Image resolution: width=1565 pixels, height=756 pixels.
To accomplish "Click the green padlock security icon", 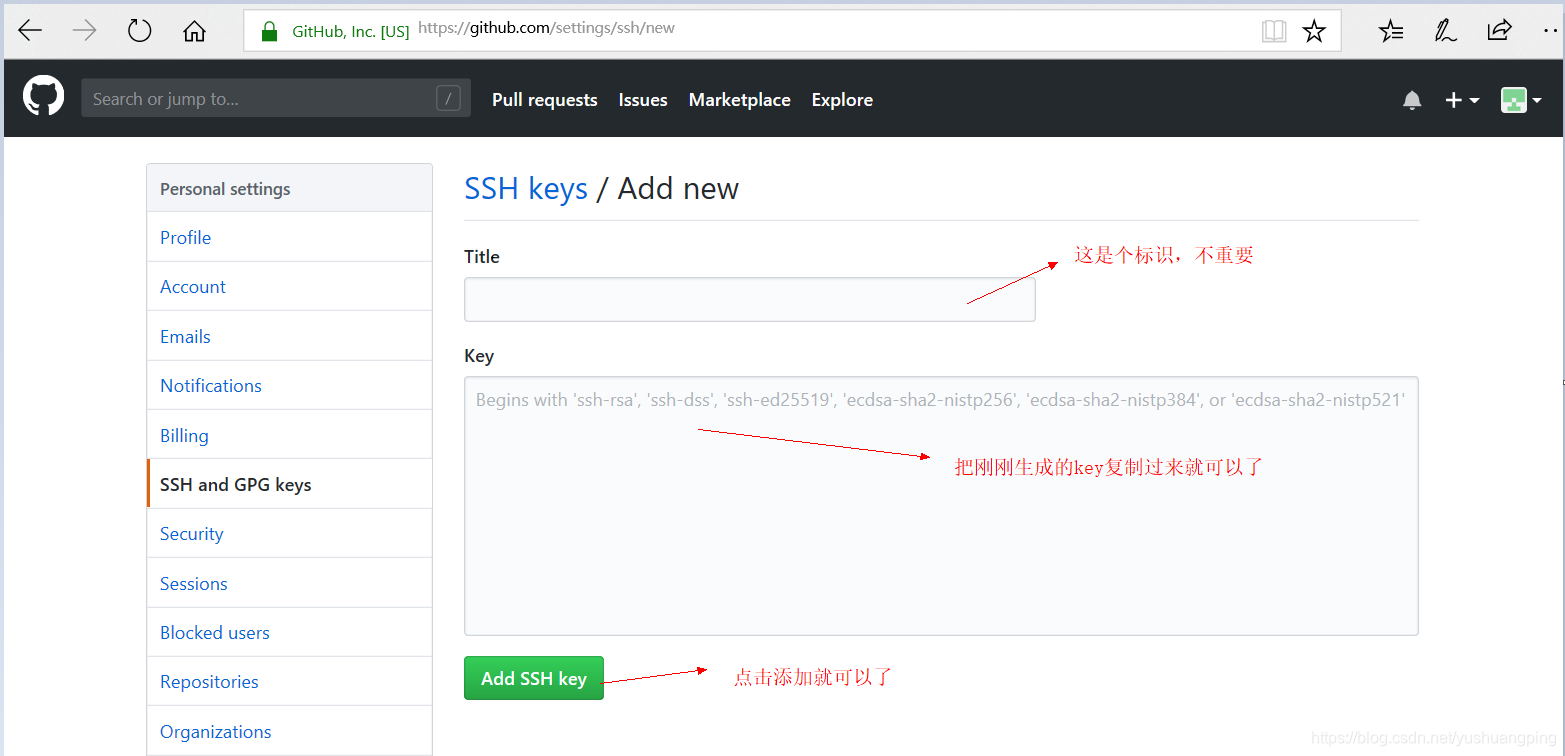I will (269, 31).
